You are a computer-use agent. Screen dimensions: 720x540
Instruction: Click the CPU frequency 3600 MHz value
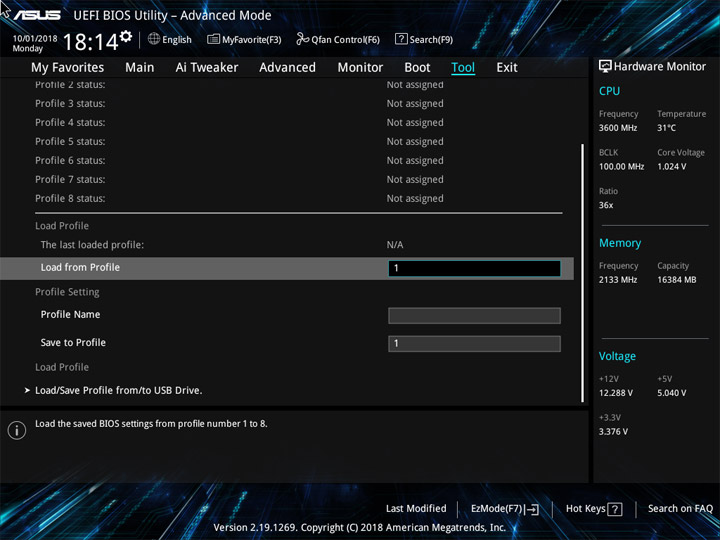pos(618,128)
